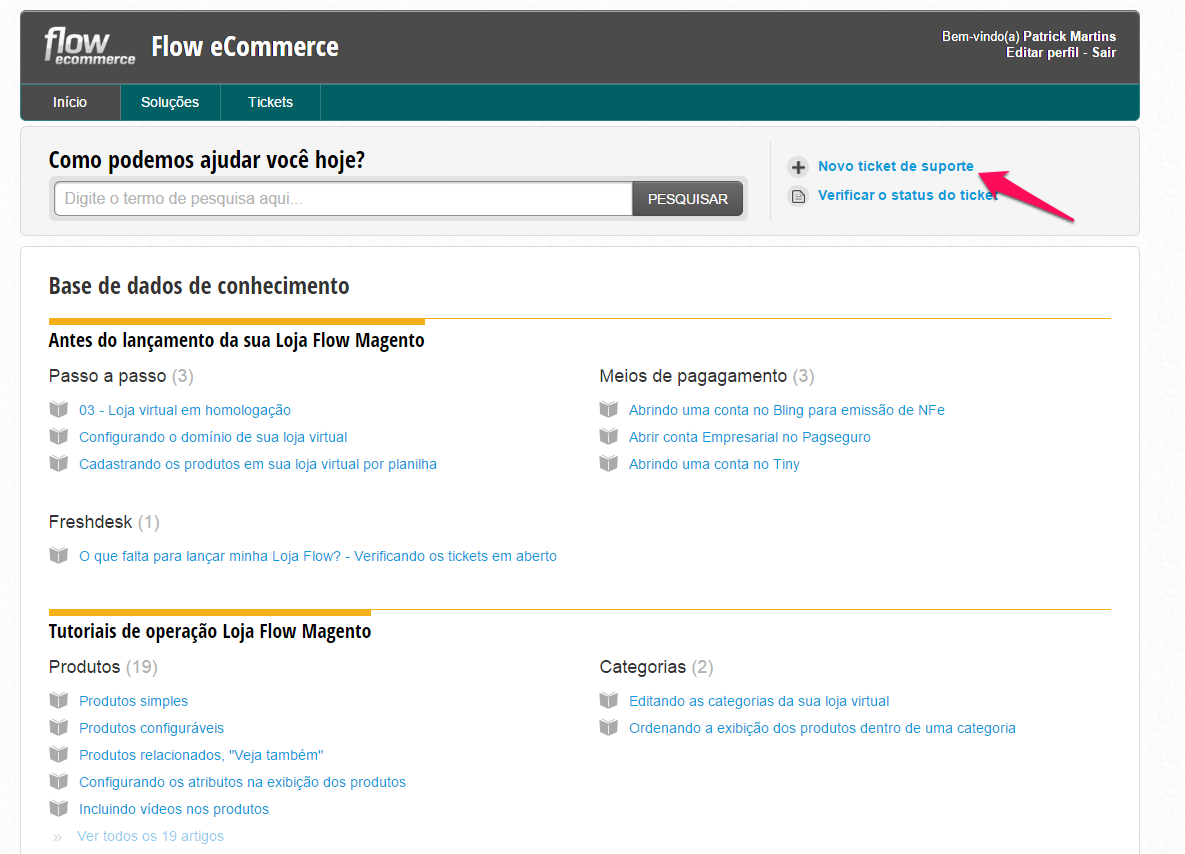Click book icon beside Abrir conta Empresarial no Pagseguro
Image resolution: width=1185 pixels, height=854 pixels.
click(x=609, y=437)
